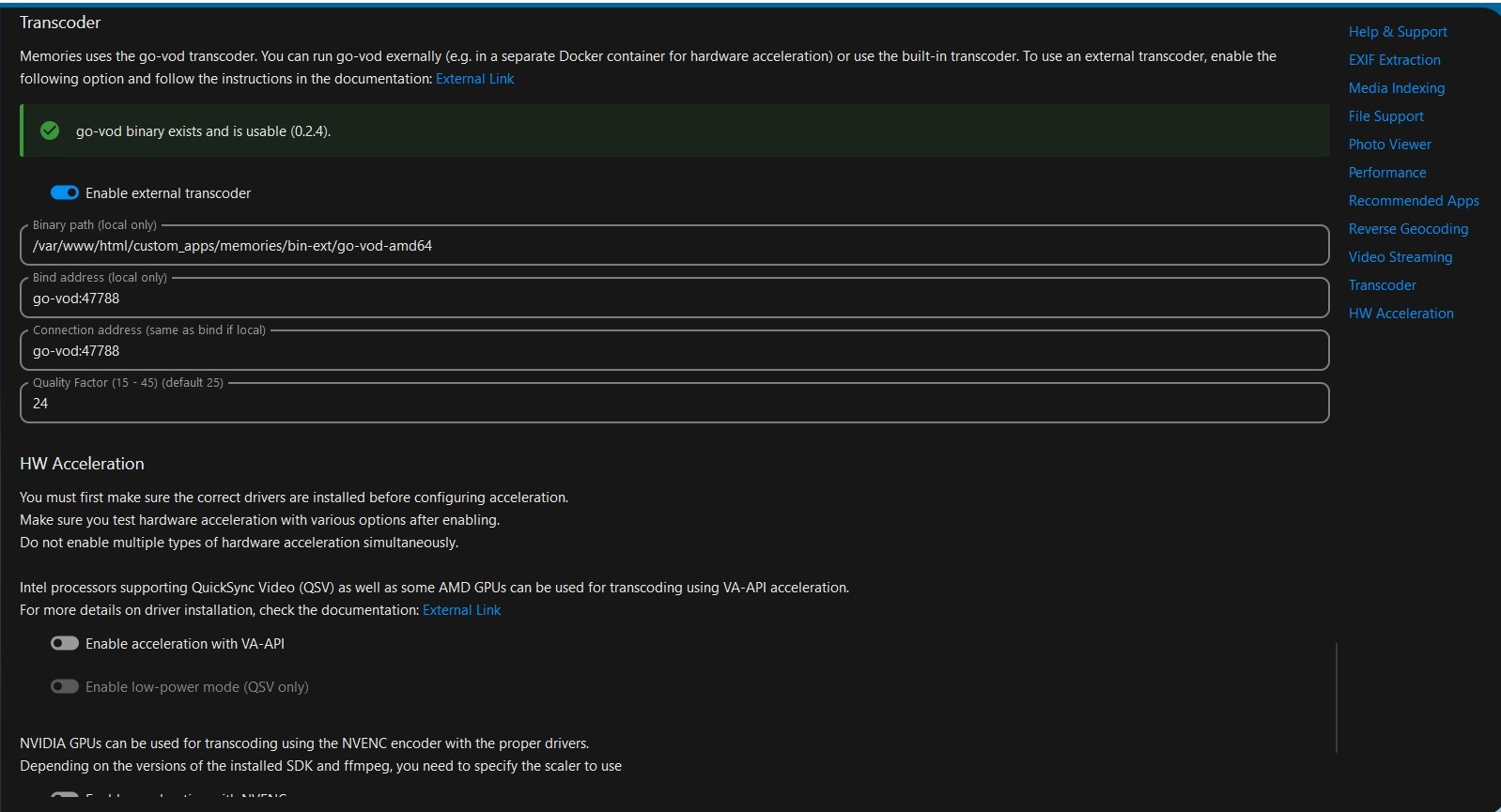The image size is (1501, 812).
Task: Enable acceleration with VA-API switch
Action: point(65,644)
